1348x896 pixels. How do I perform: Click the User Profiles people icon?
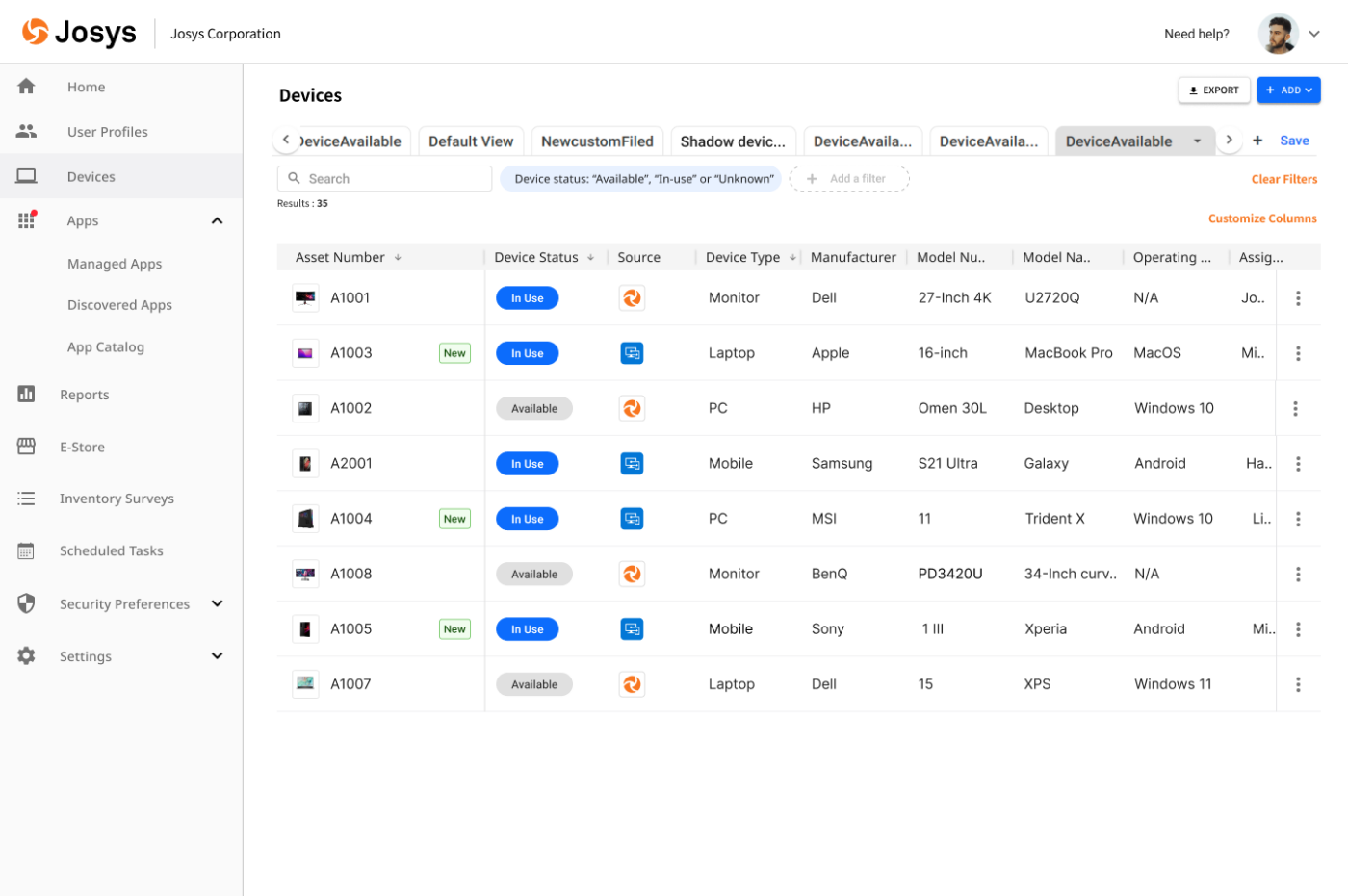click(x=26, y=131)
